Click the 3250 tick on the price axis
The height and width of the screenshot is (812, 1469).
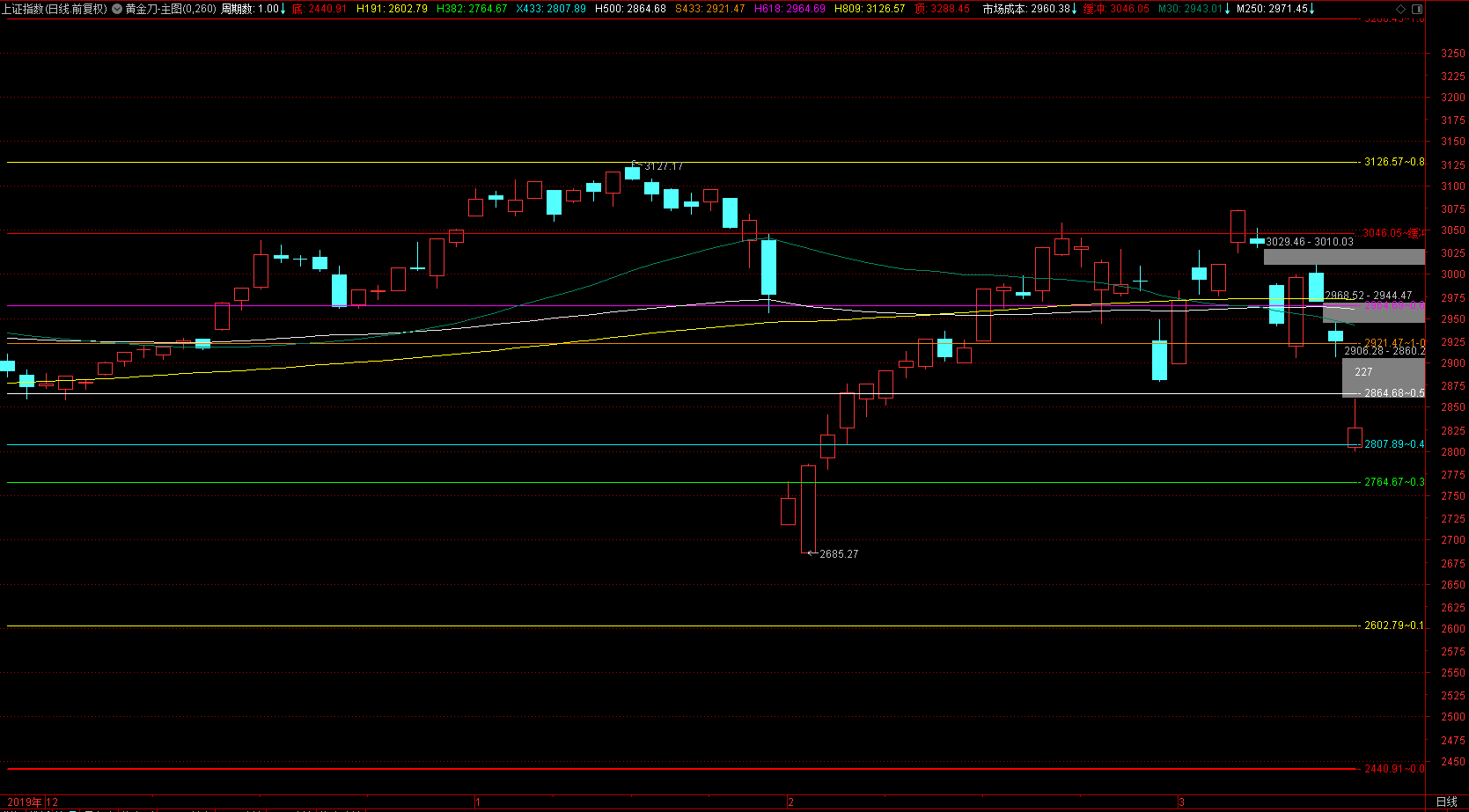pos(1453,54)
